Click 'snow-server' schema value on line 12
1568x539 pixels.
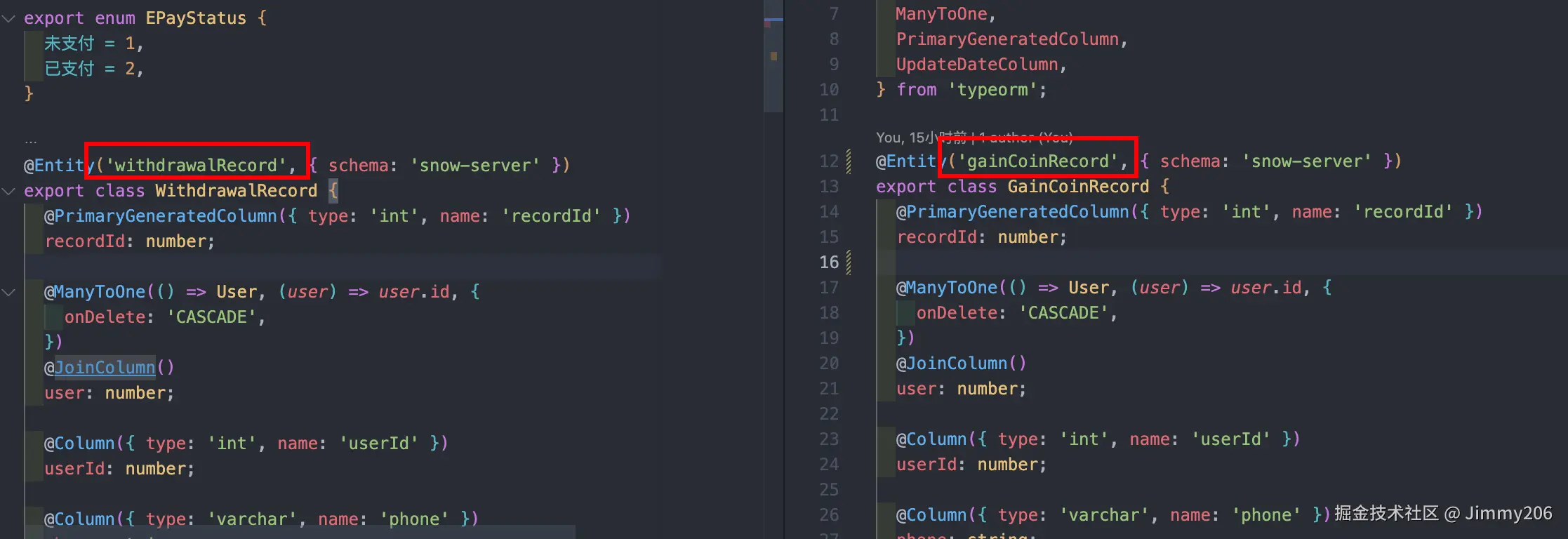(1307, 161)
